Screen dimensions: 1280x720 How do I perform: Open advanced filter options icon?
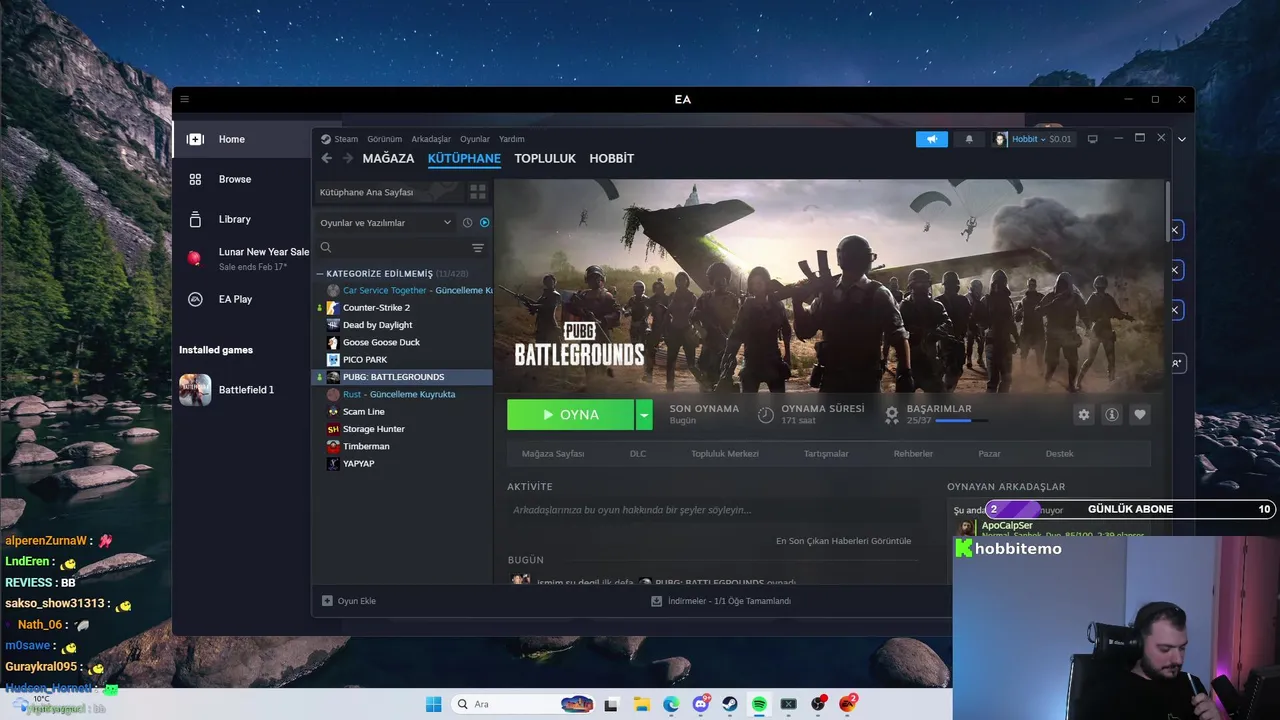(478, 248)
